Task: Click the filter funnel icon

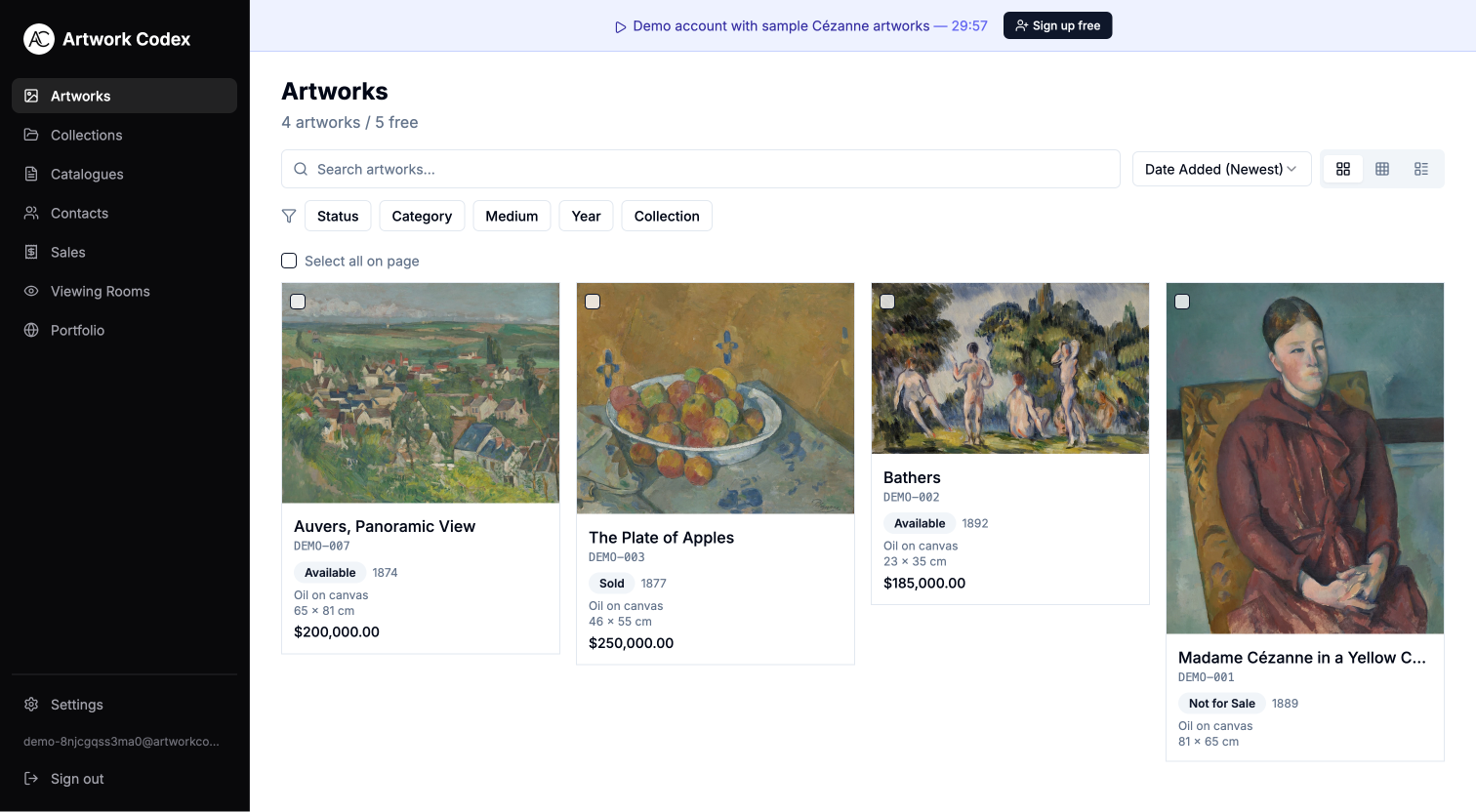Action: pos(288,216)
